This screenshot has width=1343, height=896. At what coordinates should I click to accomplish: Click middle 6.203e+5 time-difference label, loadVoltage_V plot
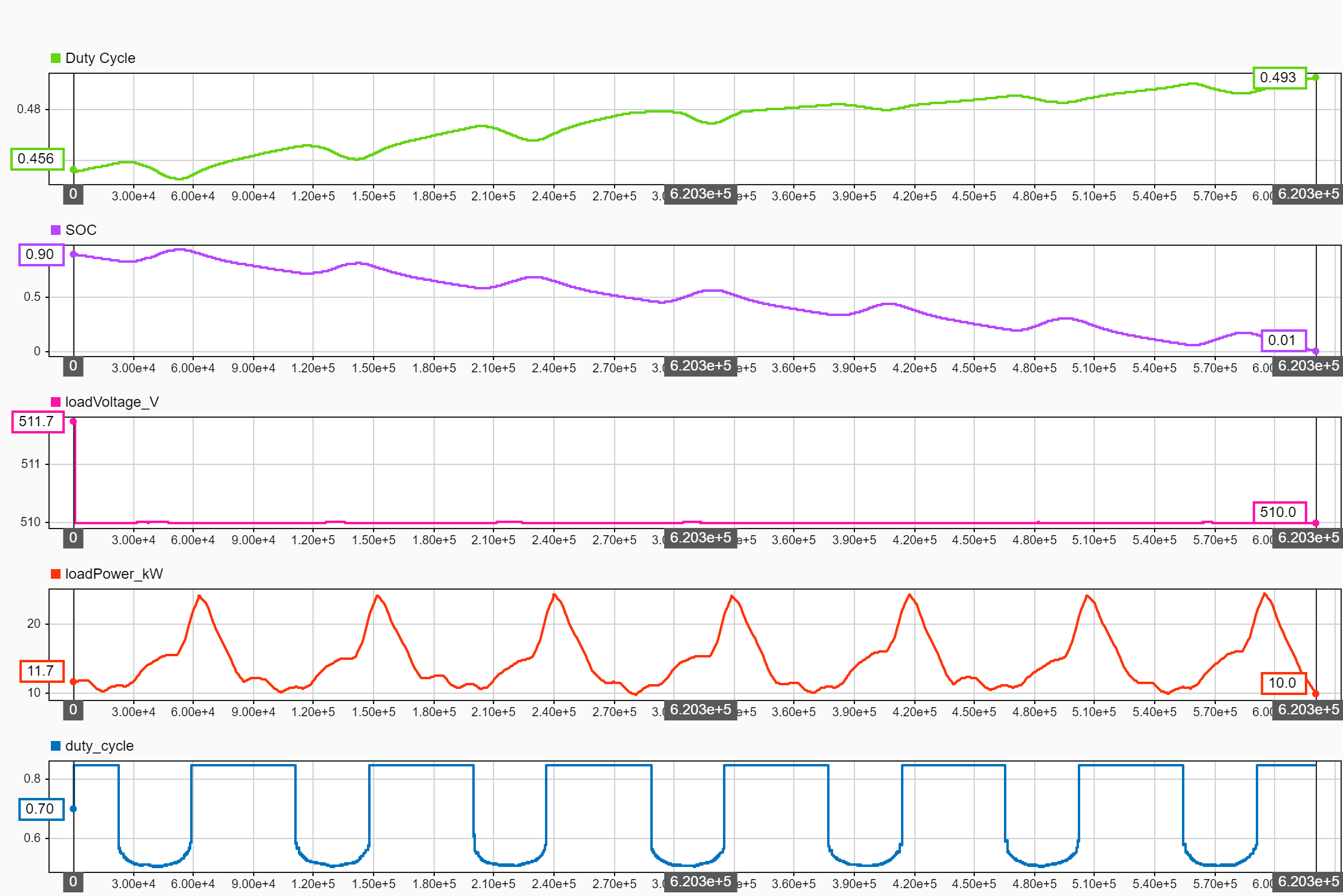701,538
